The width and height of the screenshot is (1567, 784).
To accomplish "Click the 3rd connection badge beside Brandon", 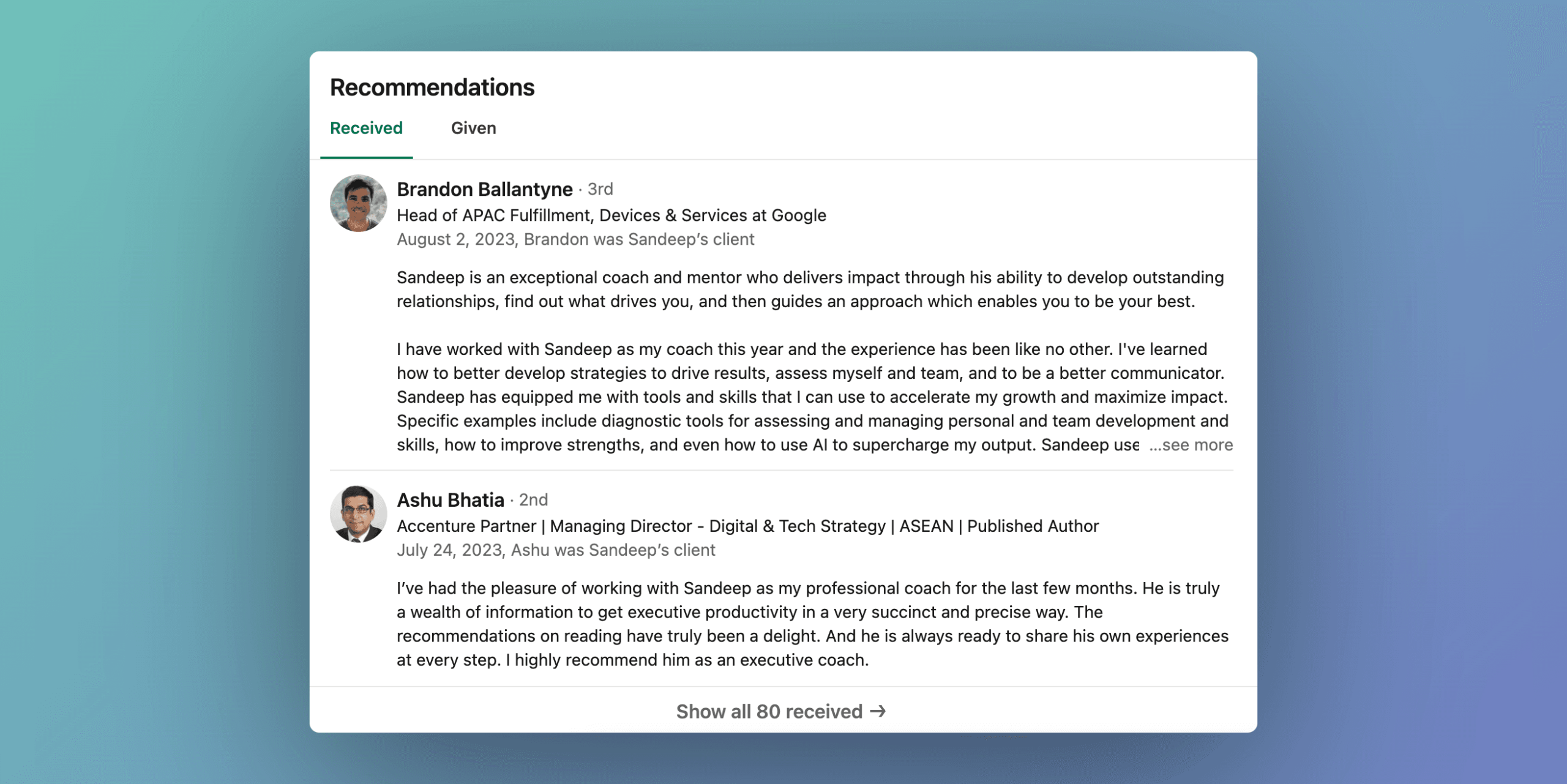I will point(599,189).
